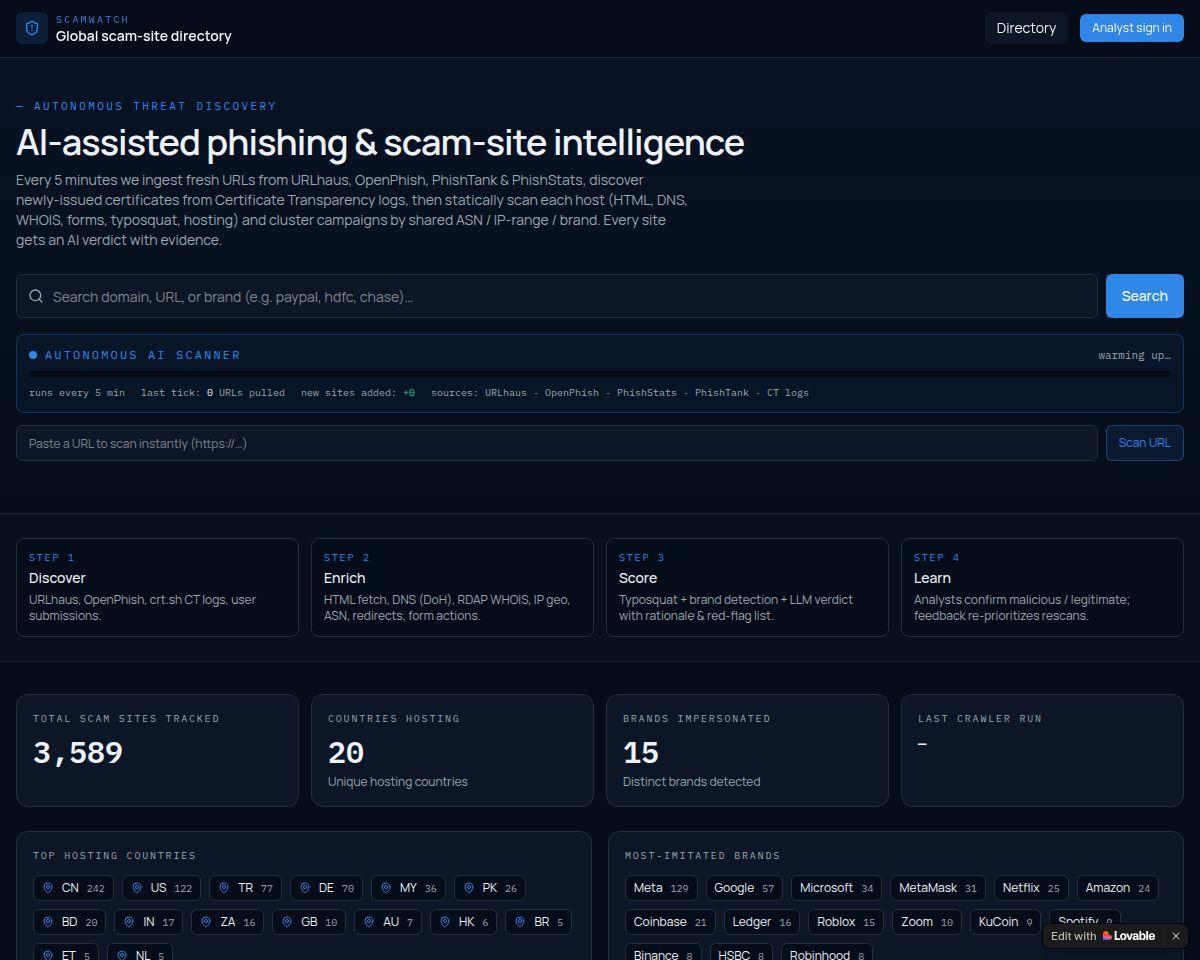Click the 'warming up…' scanner status text
The image size is (1200, 960).
[1134, 355]
